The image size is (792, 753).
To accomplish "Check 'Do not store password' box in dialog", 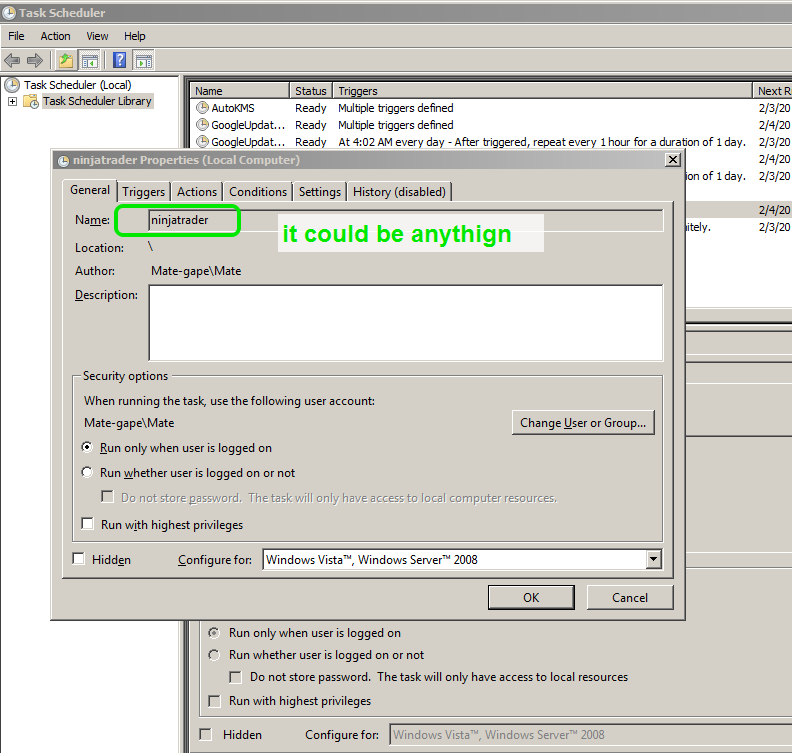I will [108, 497].
